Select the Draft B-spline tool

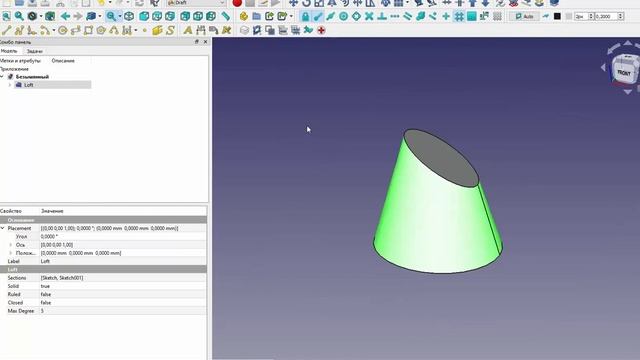[114, 30]
